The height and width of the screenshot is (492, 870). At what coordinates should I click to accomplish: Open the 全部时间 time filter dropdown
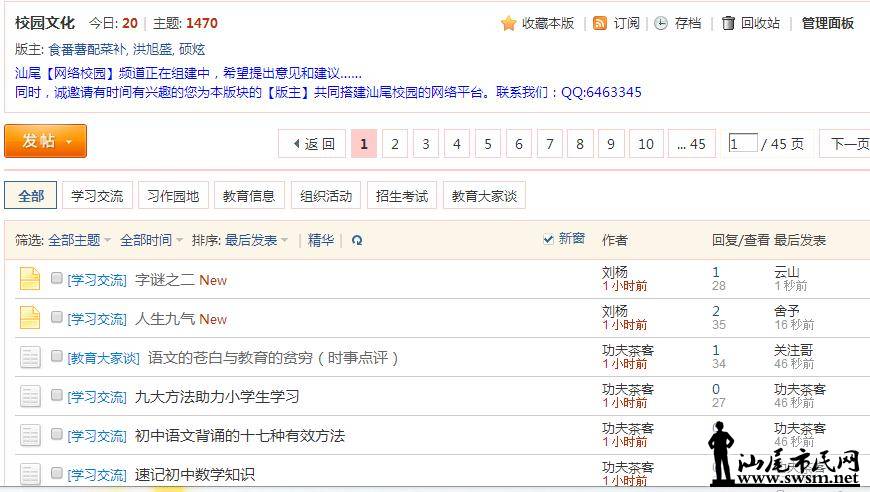[151, 240]
